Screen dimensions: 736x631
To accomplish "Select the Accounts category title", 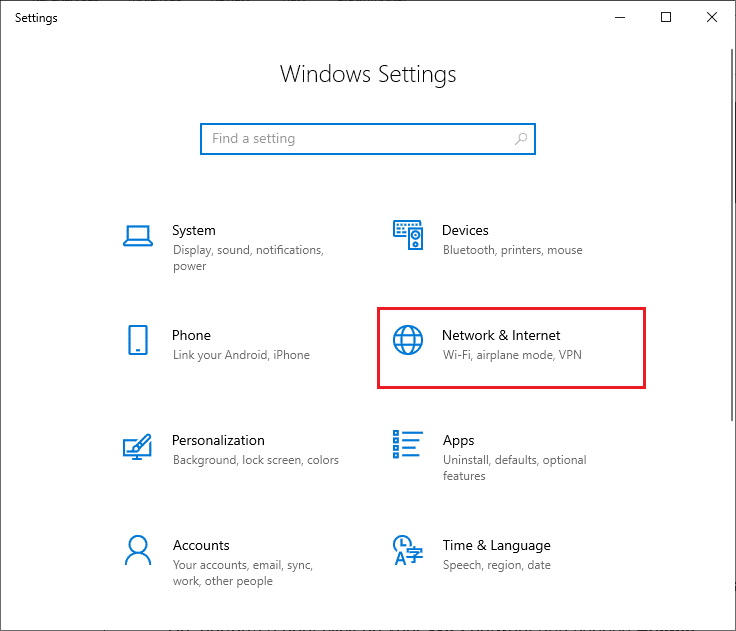I will point(201,545).
